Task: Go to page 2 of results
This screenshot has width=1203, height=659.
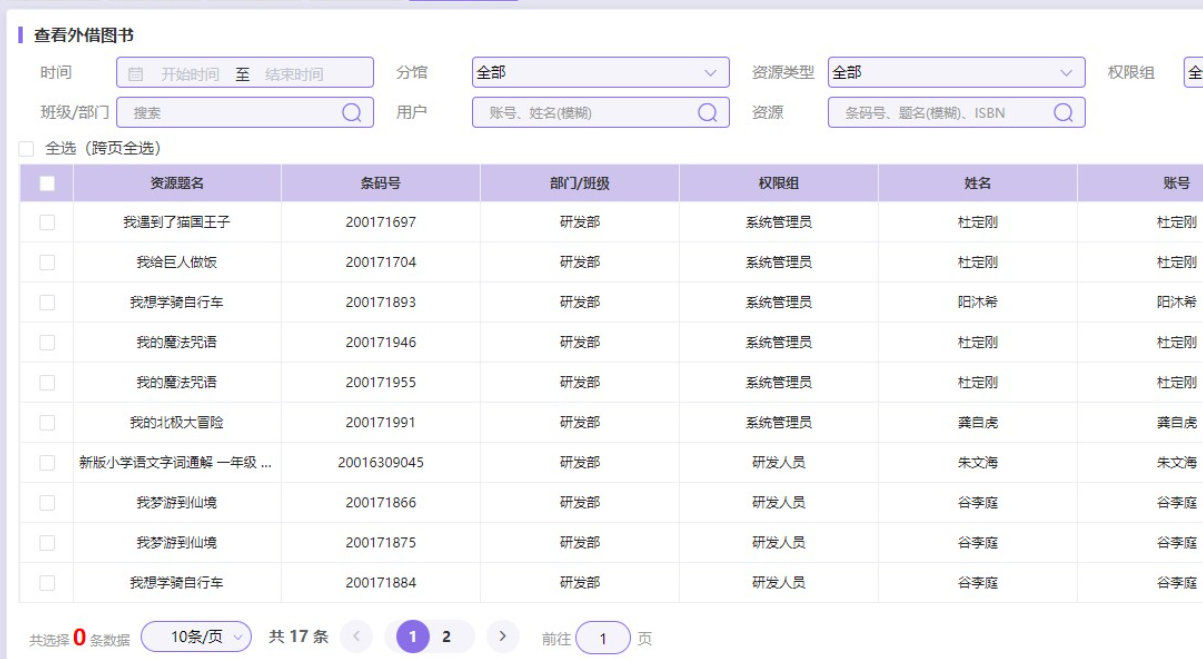Action: click(447, 636)
